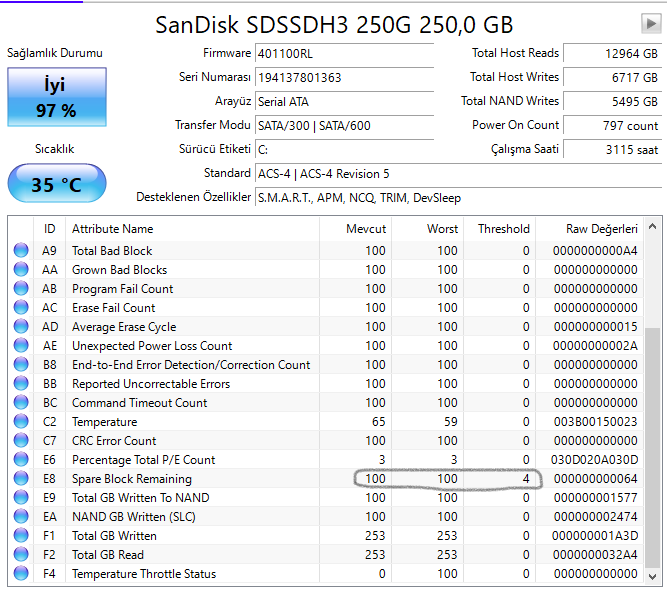The height and width of the screenshot is (593, 667).
Task: Click the blue orb beside Temperature row
Action: [x=21, y=422]
